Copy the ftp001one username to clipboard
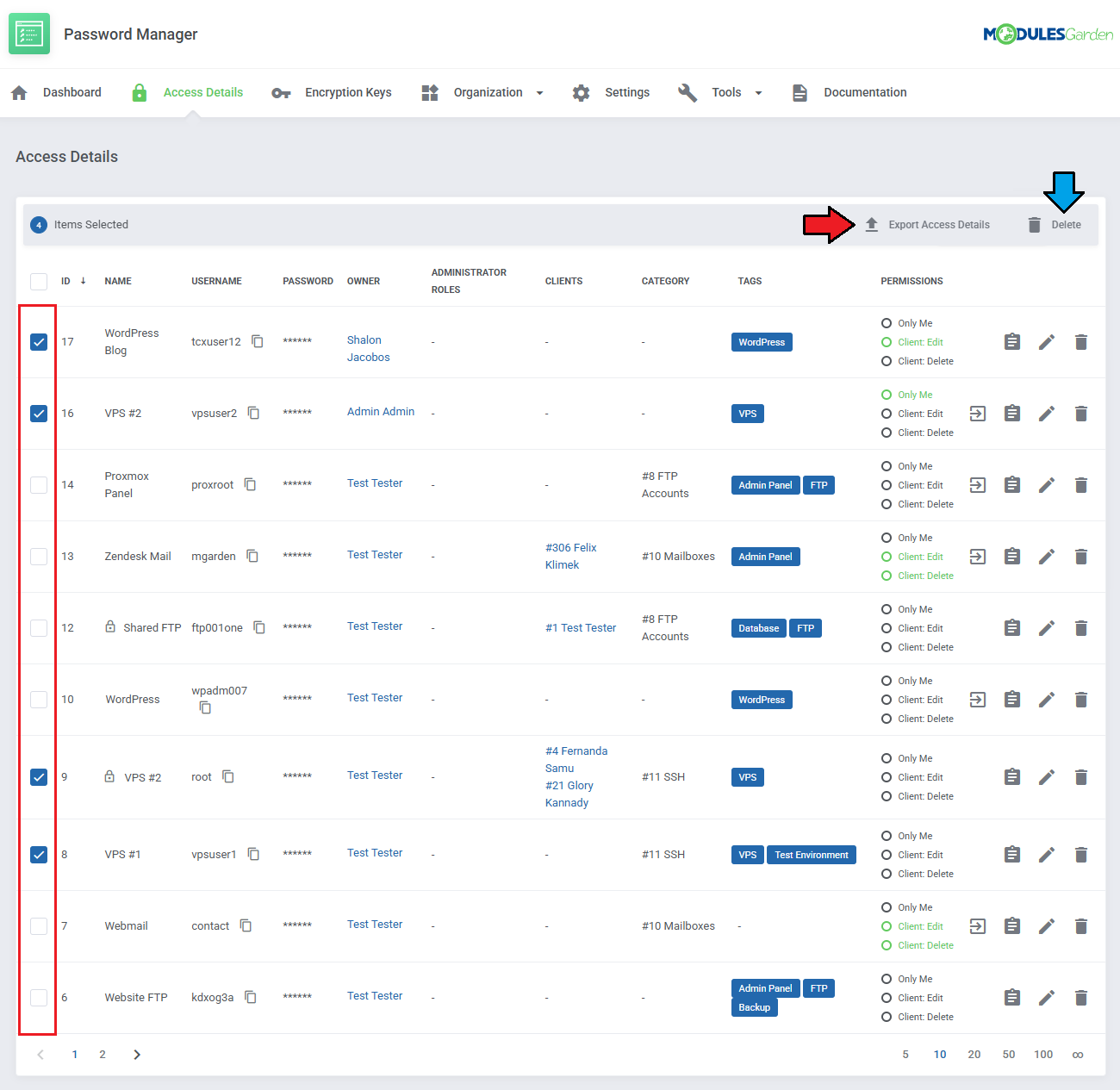 point(258,627)
